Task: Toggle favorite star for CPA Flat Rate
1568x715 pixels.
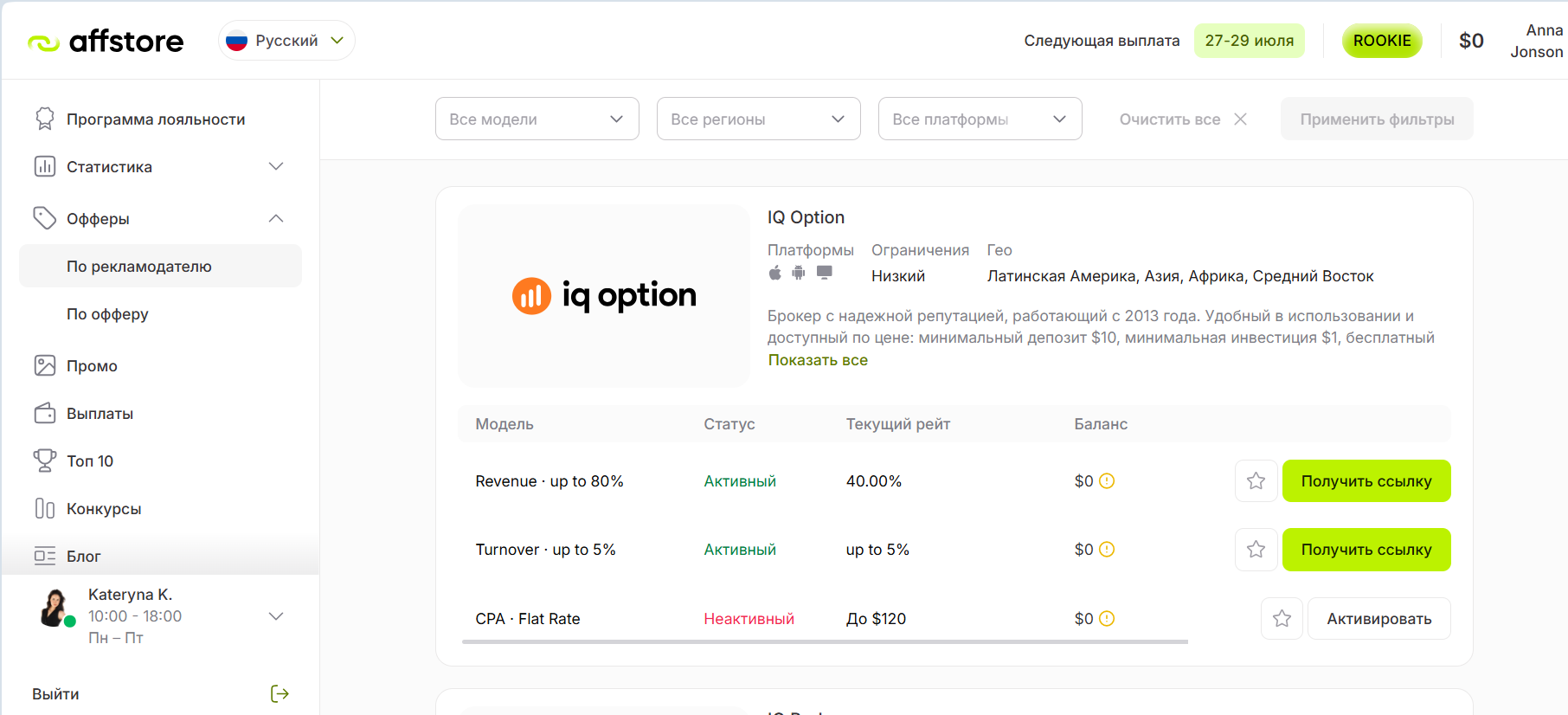Action: (x=1282, y=618)
